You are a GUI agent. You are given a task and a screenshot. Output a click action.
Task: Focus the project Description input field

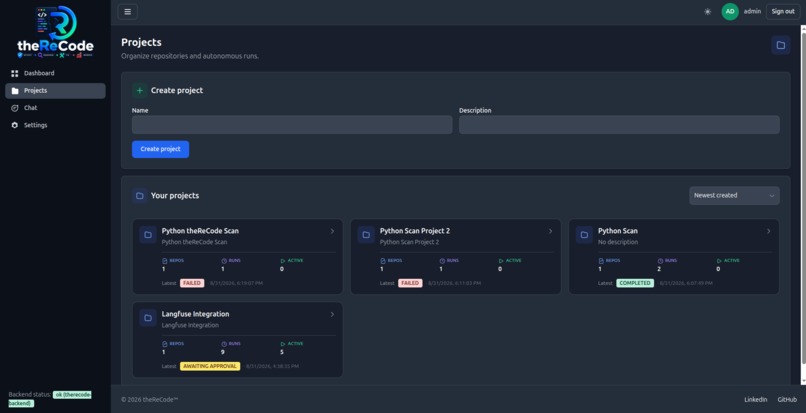tap(619, 125)
